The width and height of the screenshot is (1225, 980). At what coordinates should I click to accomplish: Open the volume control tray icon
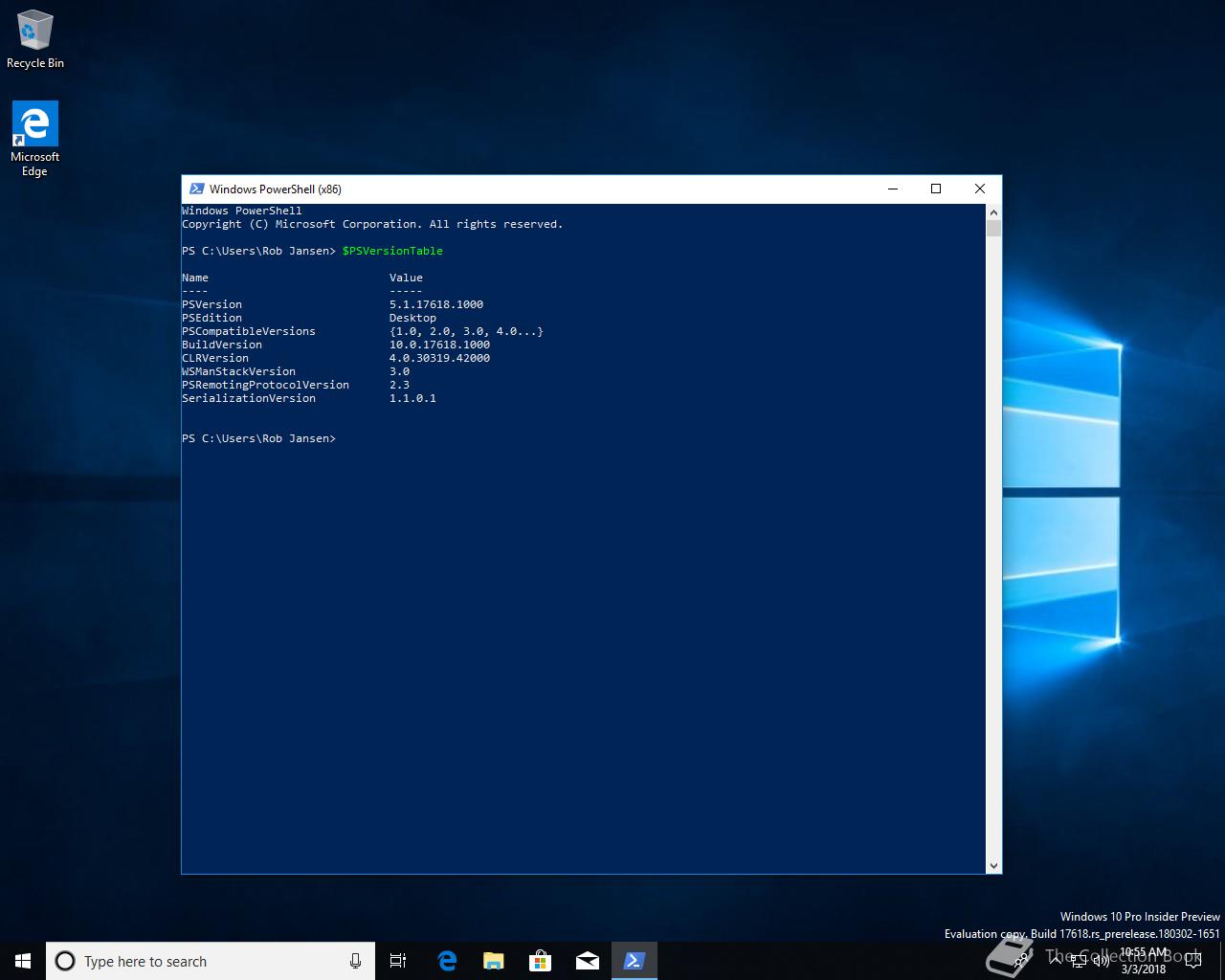[1101, 961]
